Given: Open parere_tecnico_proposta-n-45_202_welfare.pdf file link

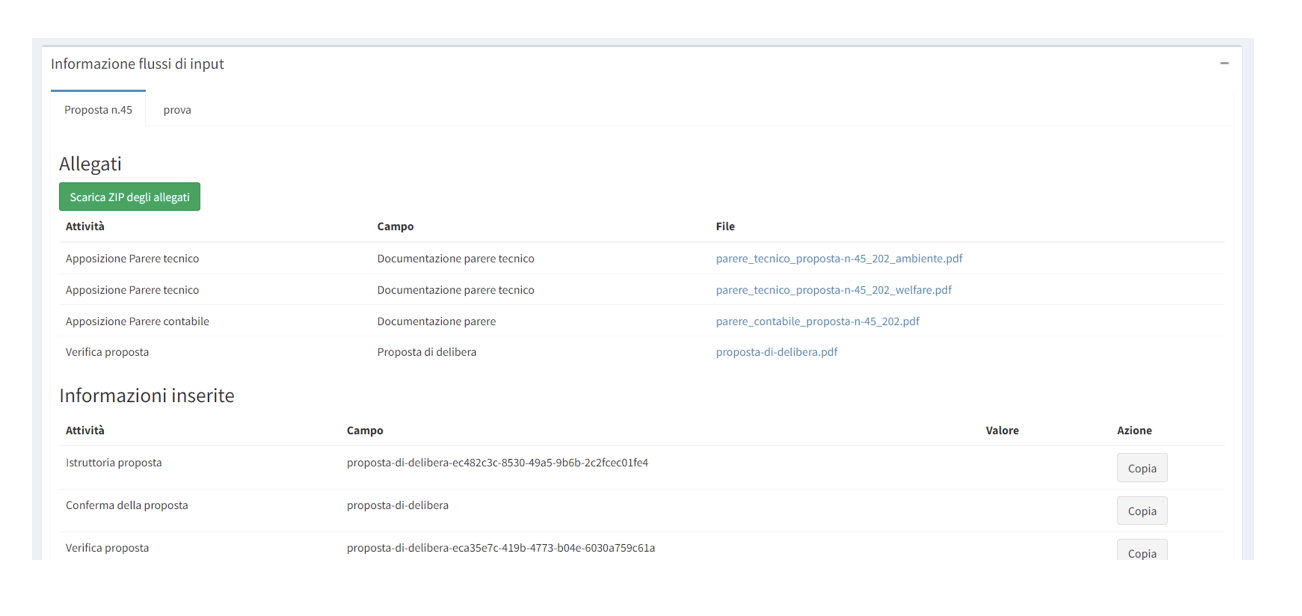Looking at the screenshot, I should click(x=833, y=290).
